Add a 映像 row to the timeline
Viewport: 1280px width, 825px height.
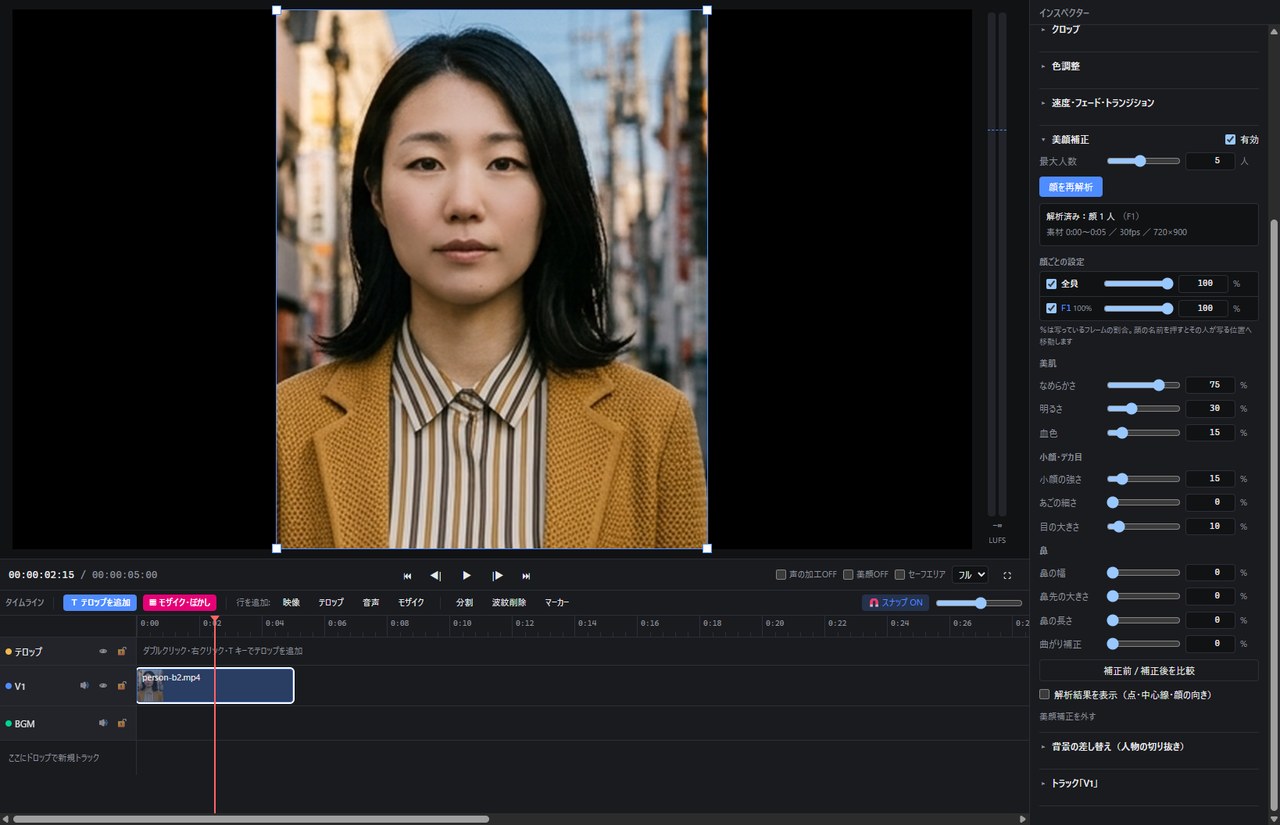coord(291,603)
